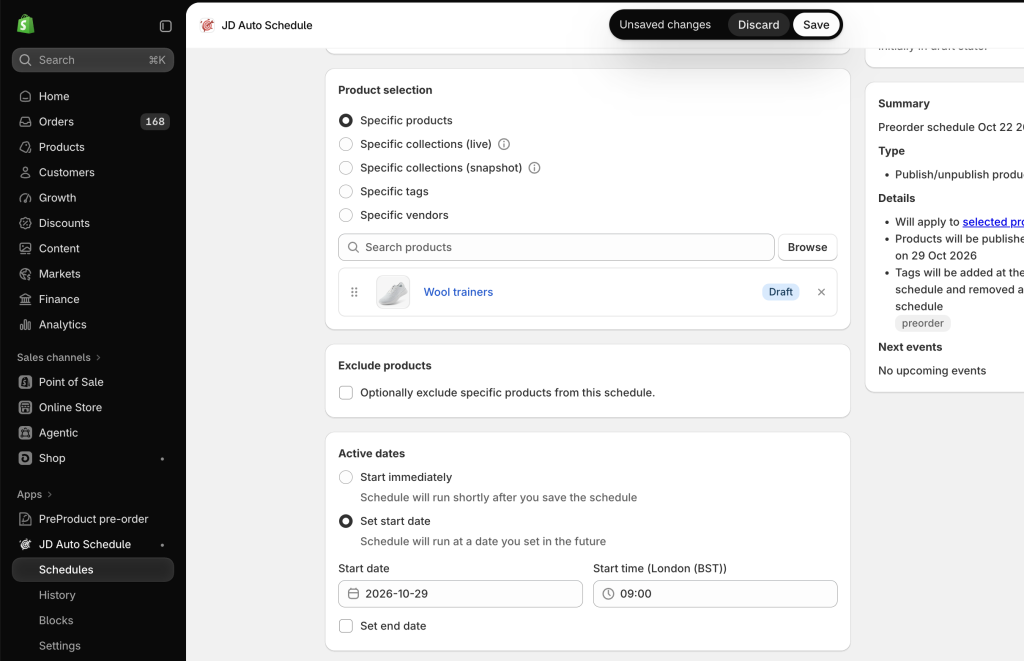Click info icon beside Specific collections (snapshot)
Image resolution: width=1024 pixels, height=661 pixels.
[x=534, y=168]
